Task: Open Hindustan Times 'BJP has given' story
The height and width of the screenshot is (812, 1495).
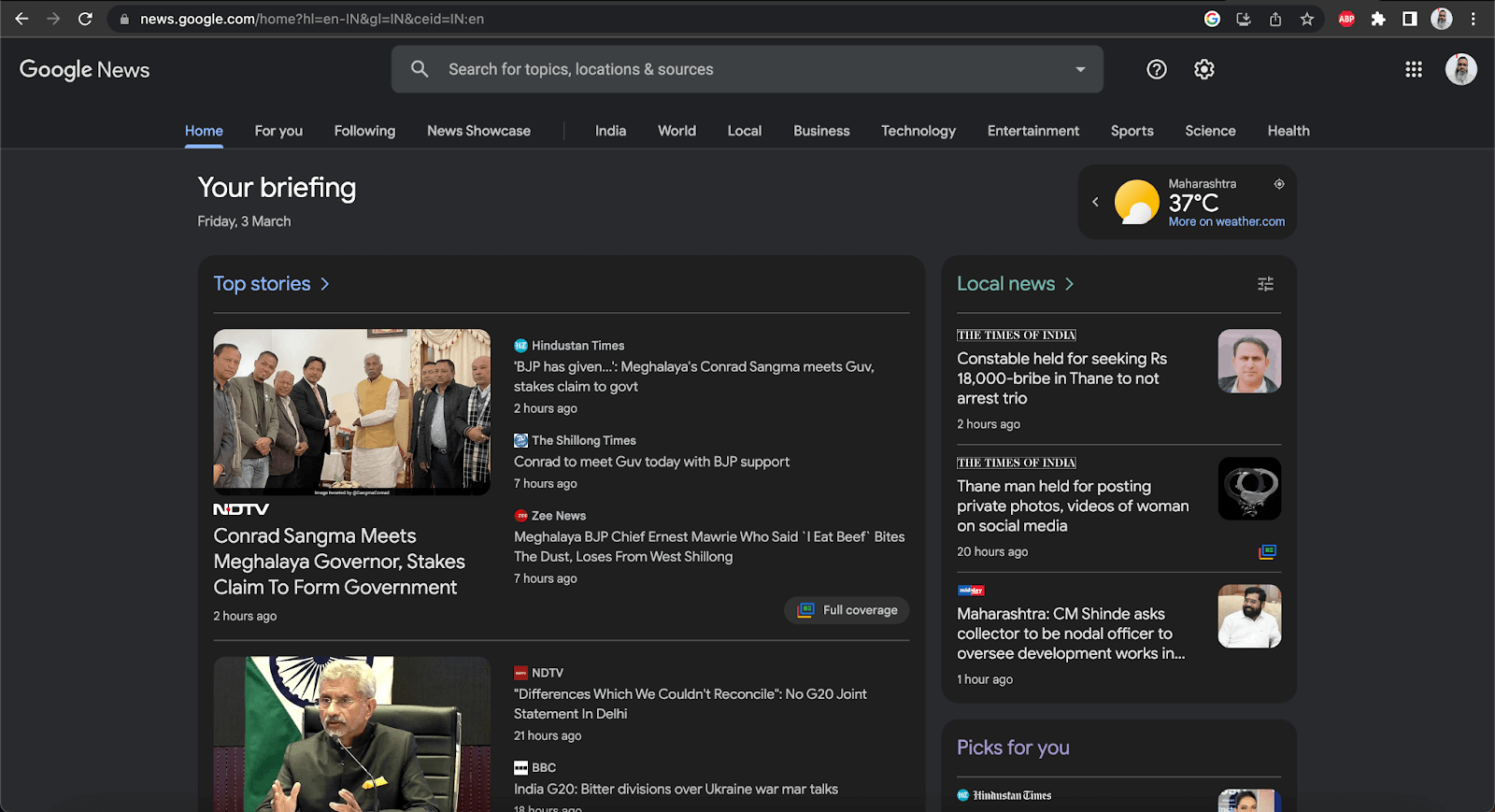Action: tap(693, 377)
